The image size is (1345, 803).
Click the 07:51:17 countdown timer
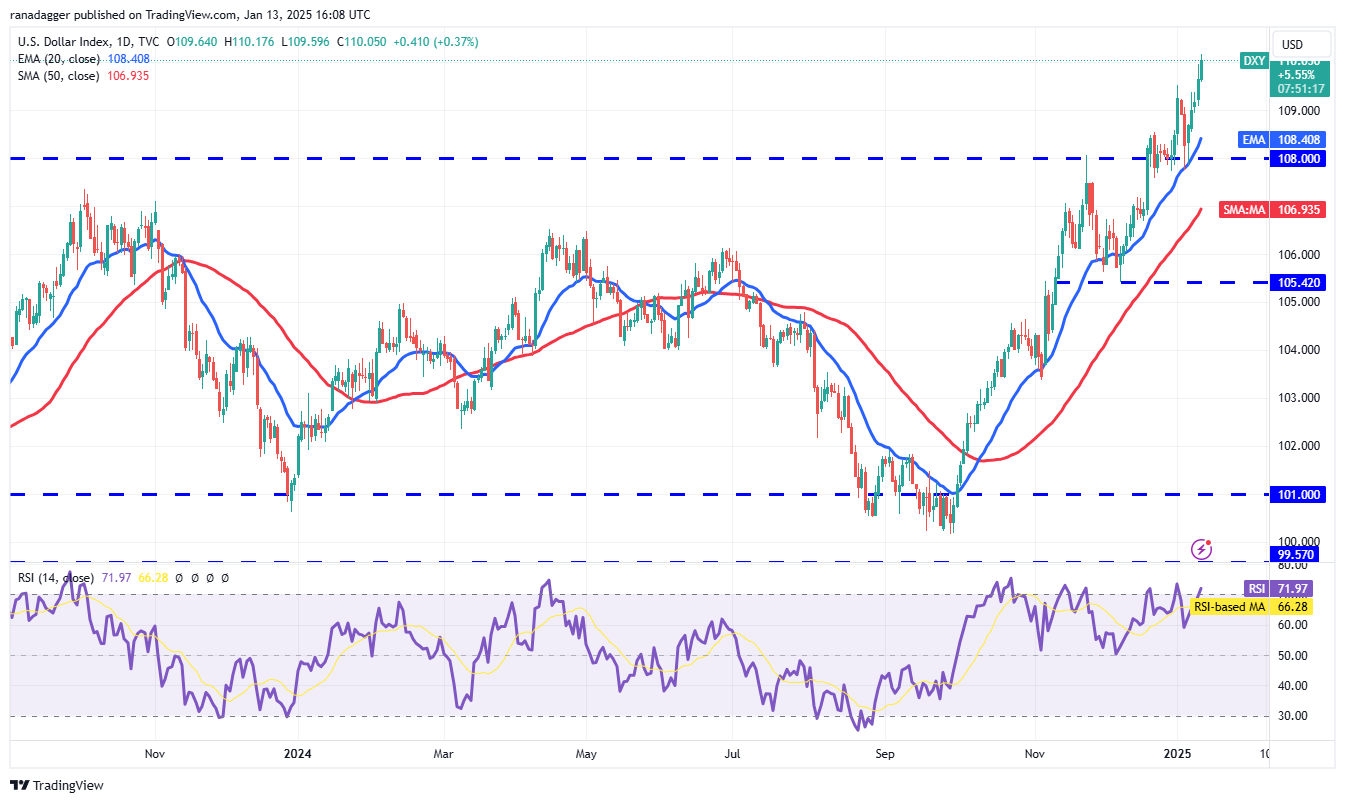pyautogui.click(x=1301, y=88)
